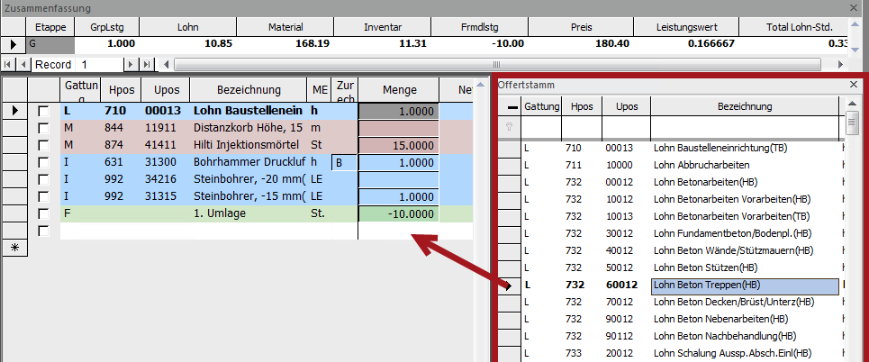Select Lohn Beton Decken/Brüst/Unterz(HB)

tap(734, 303)
